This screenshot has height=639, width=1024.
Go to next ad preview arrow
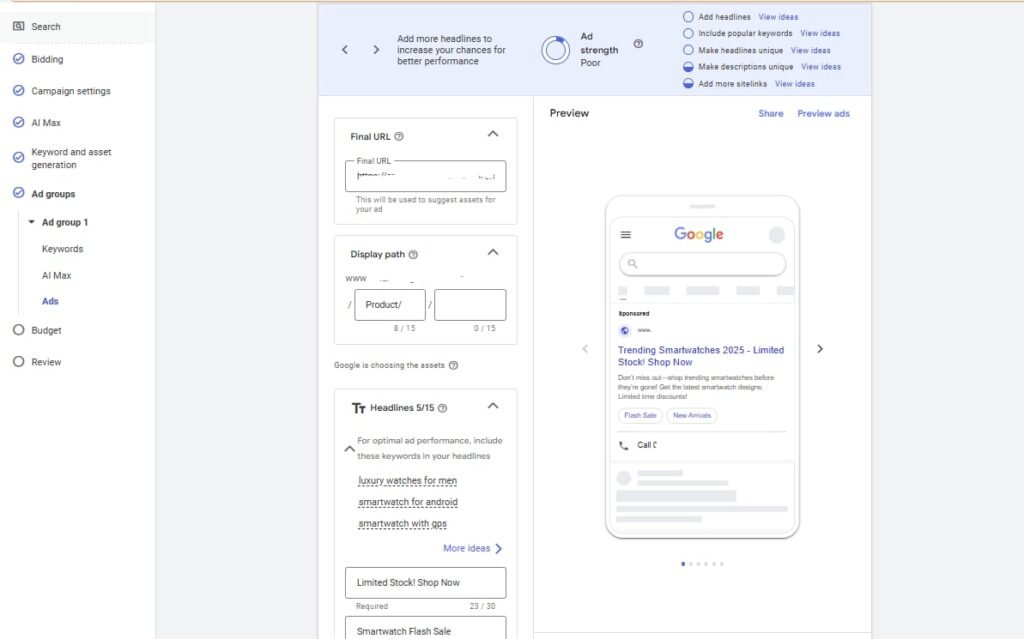[820, 349]
